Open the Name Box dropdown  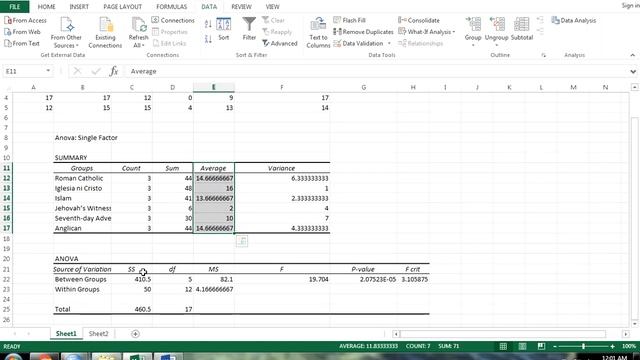click(48, 71)
